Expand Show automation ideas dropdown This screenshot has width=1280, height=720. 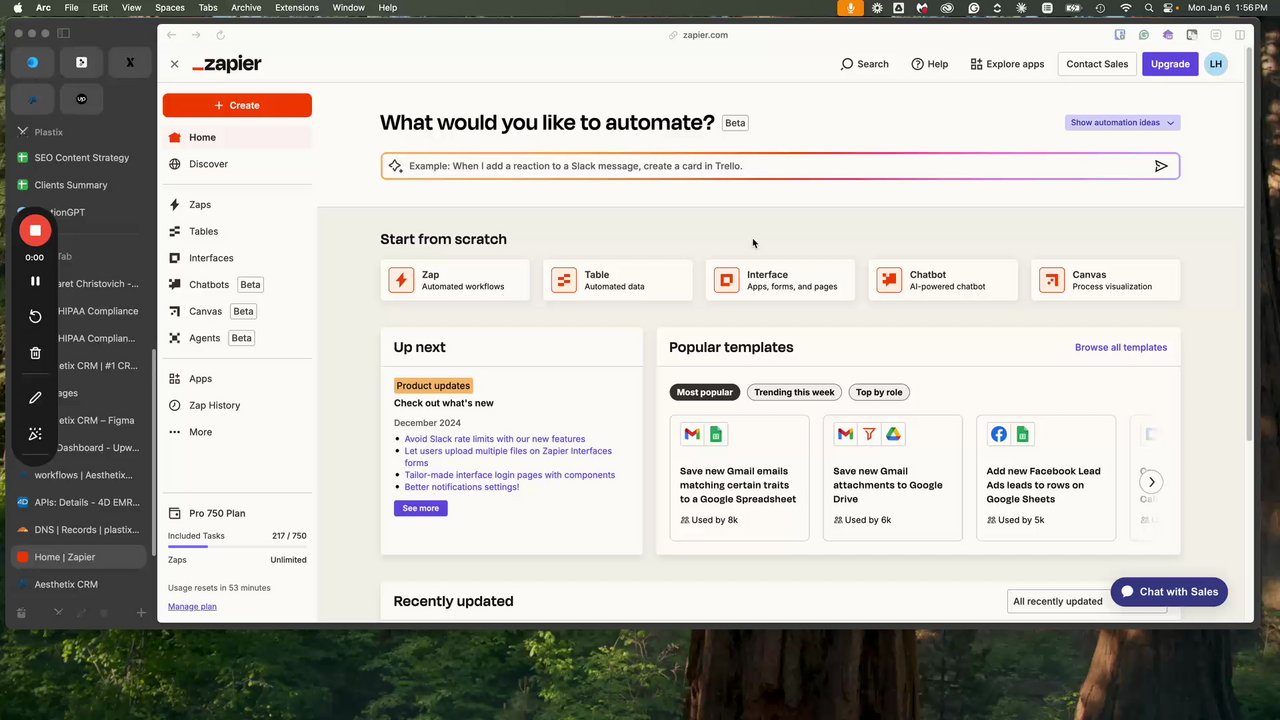tap(1122, 123)
